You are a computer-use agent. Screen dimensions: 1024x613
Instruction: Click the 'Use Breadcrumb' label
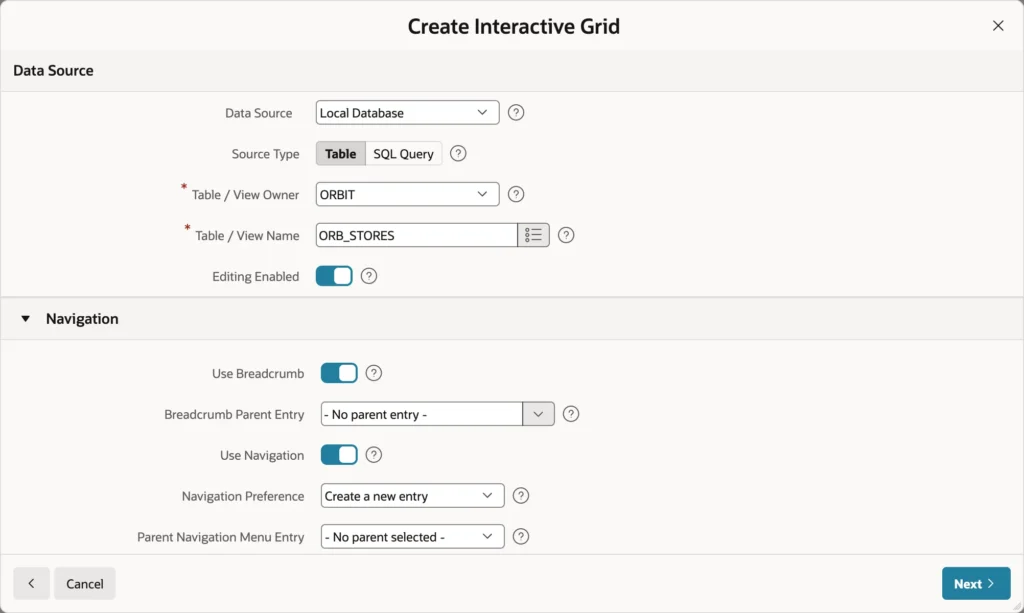(x=258, y=373)
